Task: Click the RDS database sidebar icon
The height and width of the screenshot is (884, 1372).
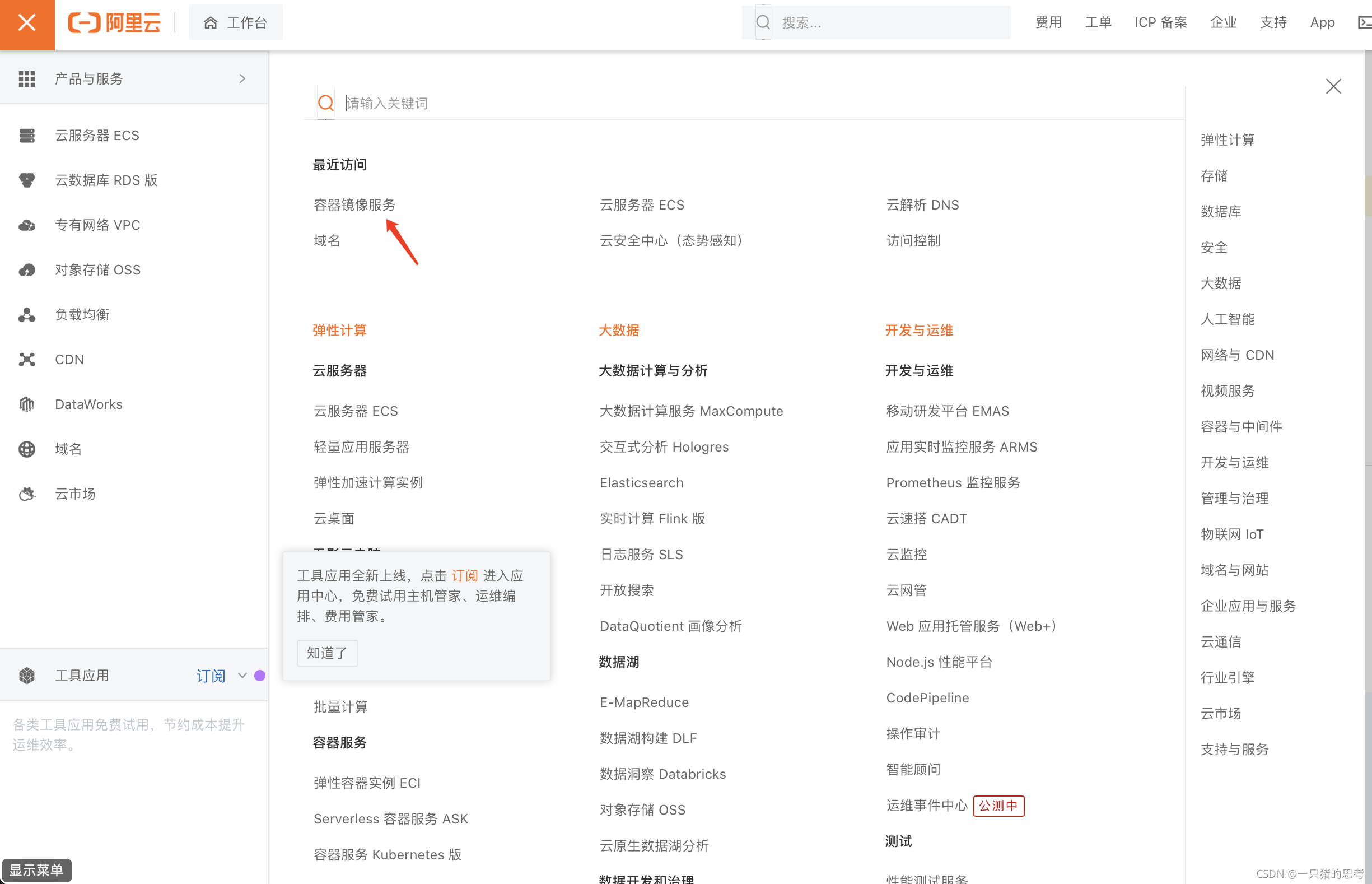Action: 27,180
